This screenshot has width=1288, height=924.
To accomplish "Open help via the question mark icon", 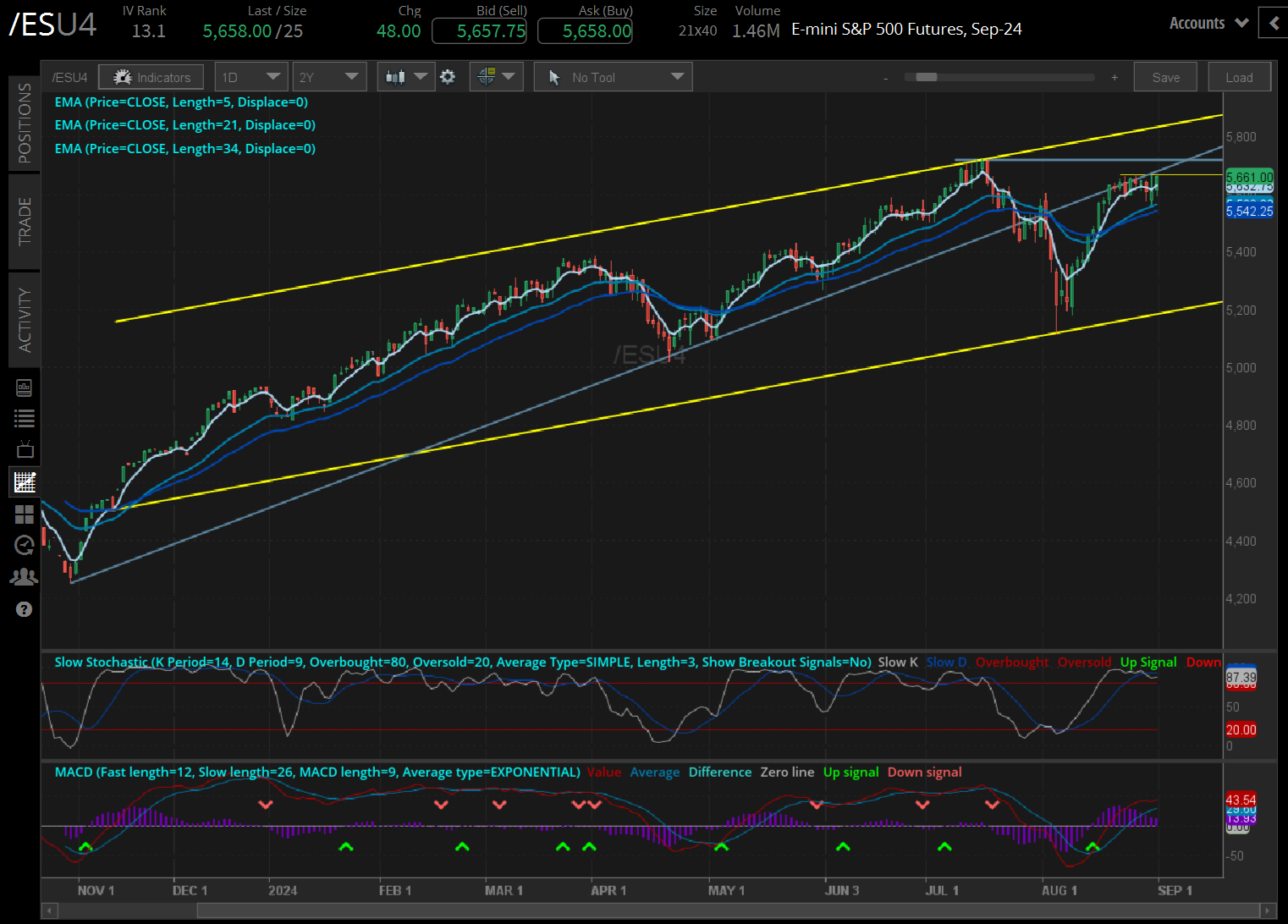I will tap(24, 609).
